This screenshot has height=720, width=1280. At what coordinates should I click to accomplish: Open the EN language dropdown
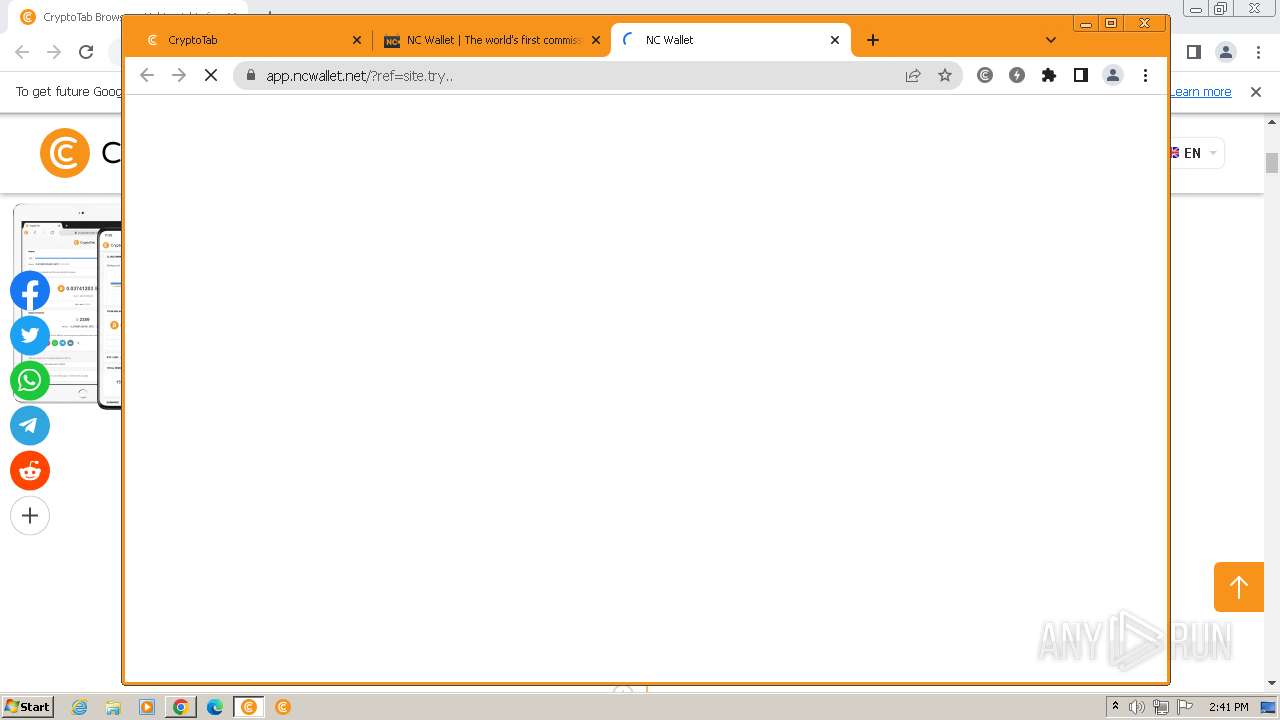pos(1197,153)
